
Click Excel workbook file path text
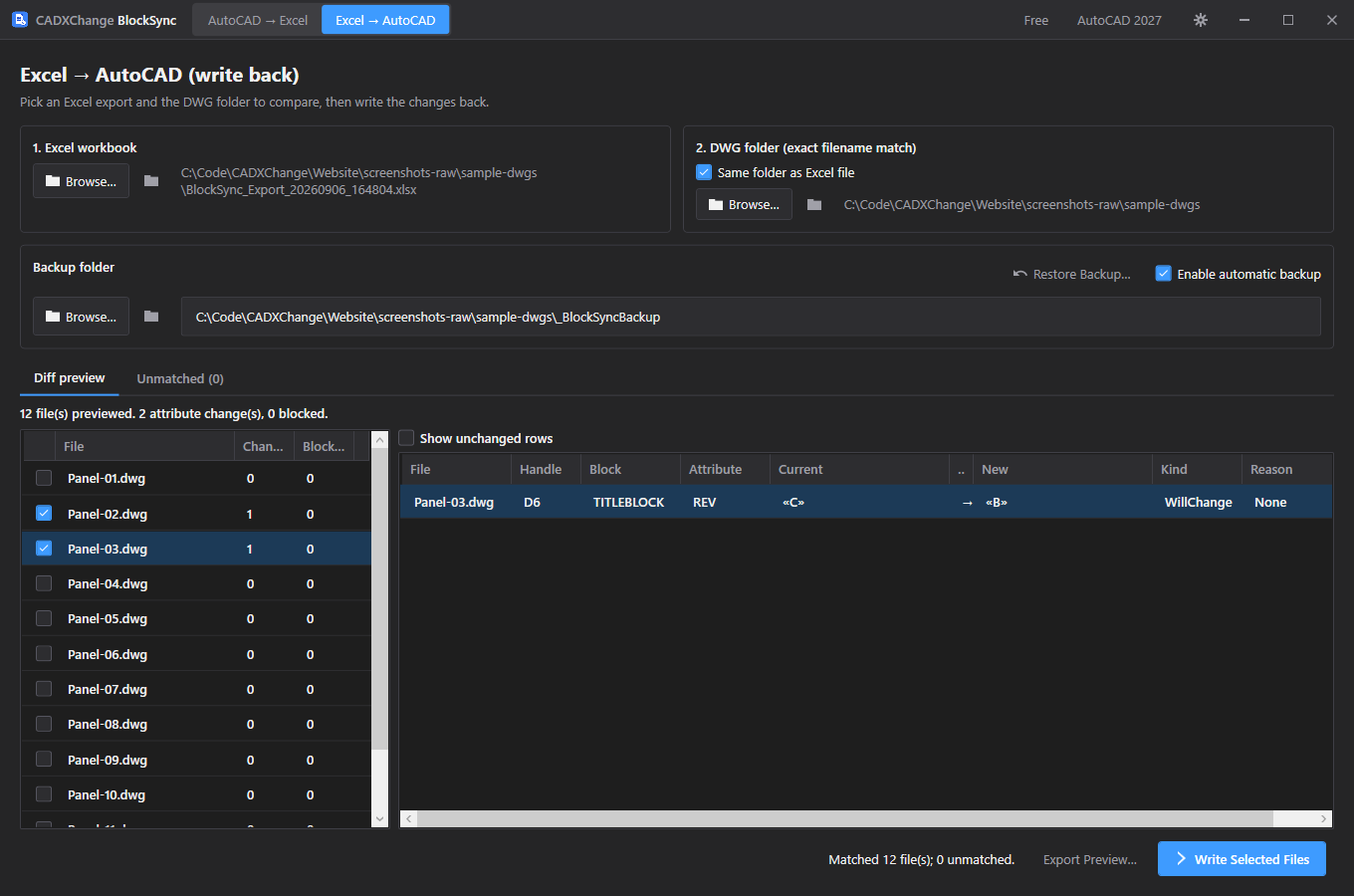pyautogui.click(x=358, y=181)
